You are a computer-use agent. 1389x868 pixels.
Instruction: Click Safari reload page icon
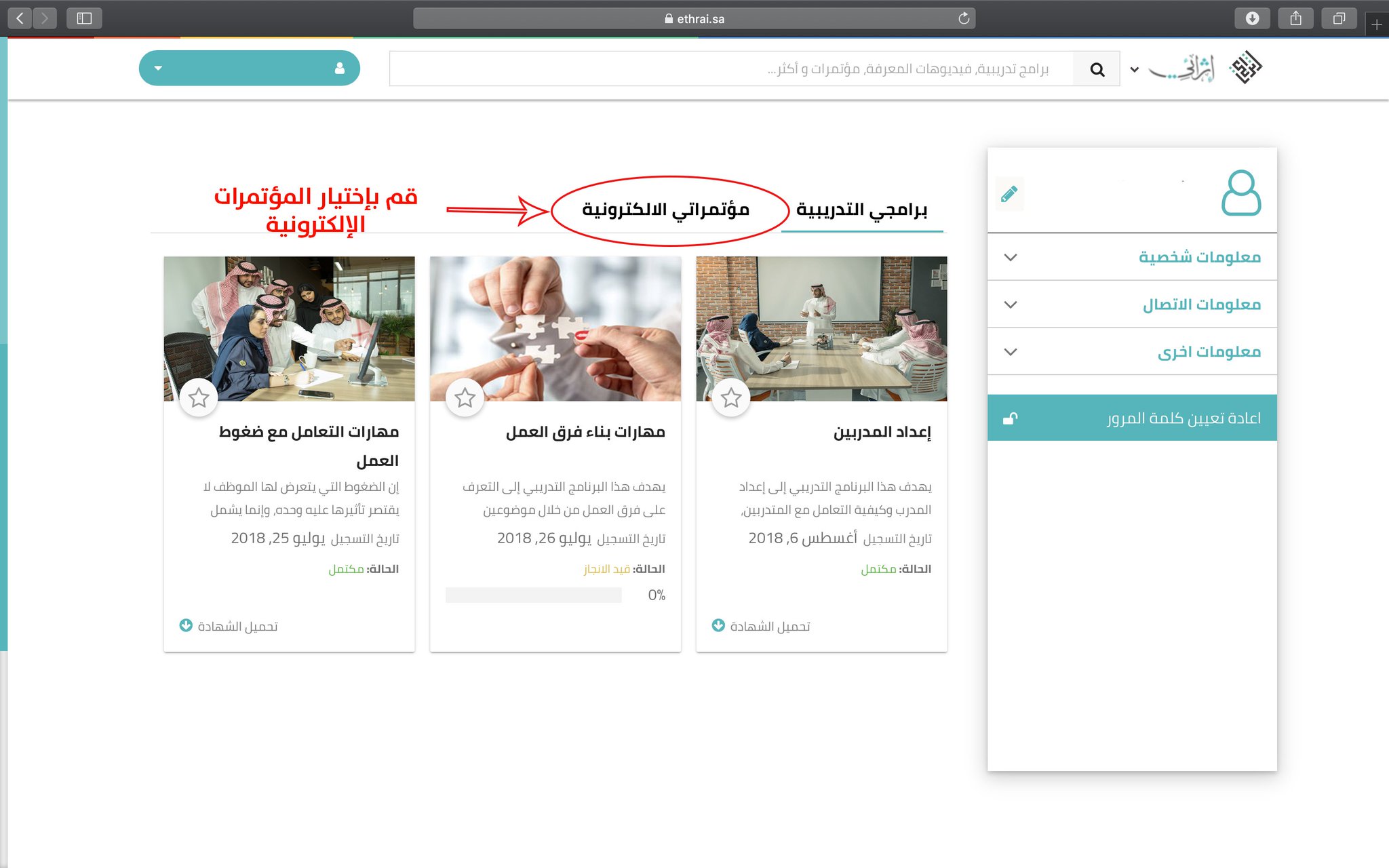click(x=964, y=18)
